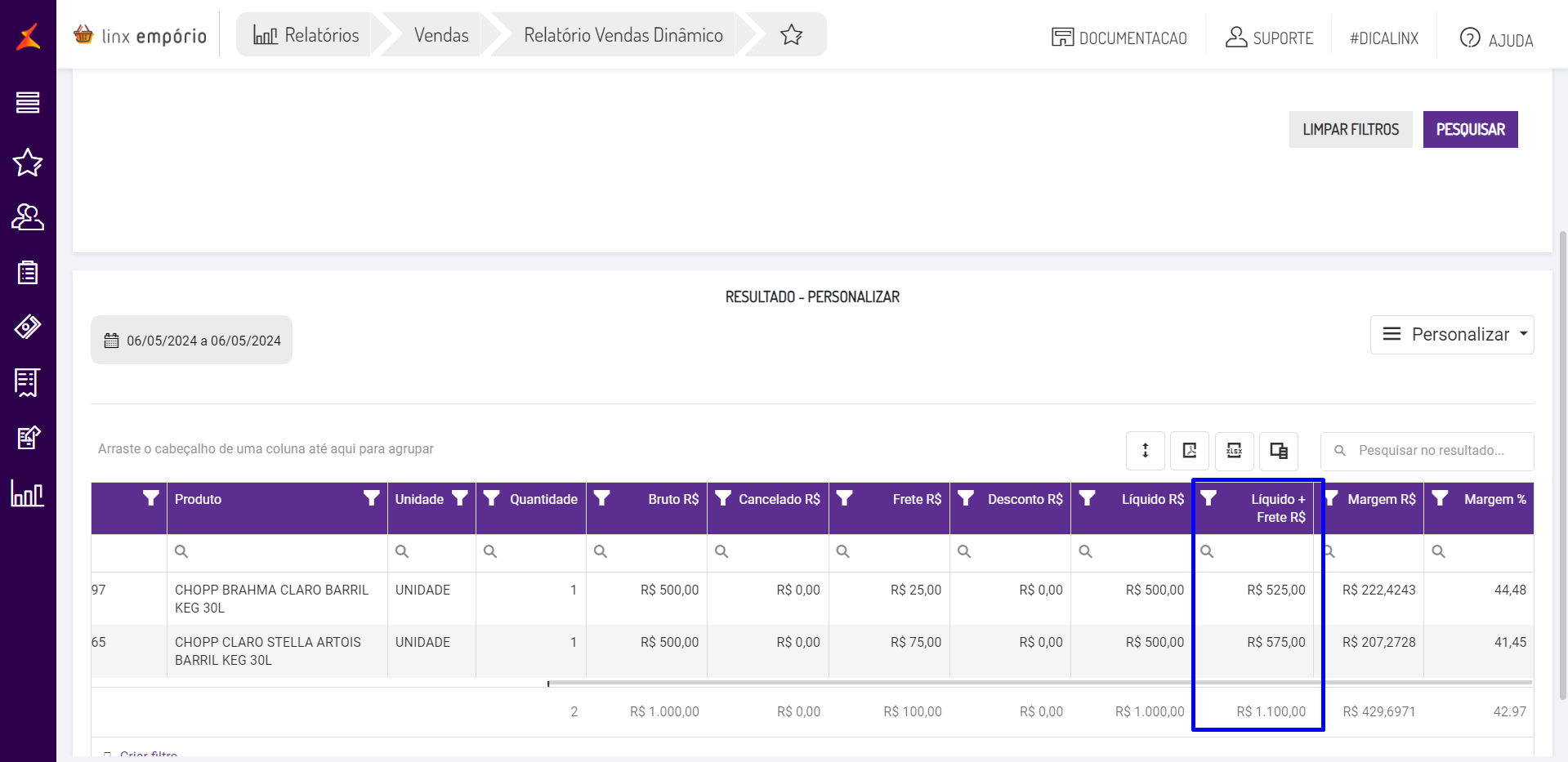Click the sidebar people icon

pos(28,217)
